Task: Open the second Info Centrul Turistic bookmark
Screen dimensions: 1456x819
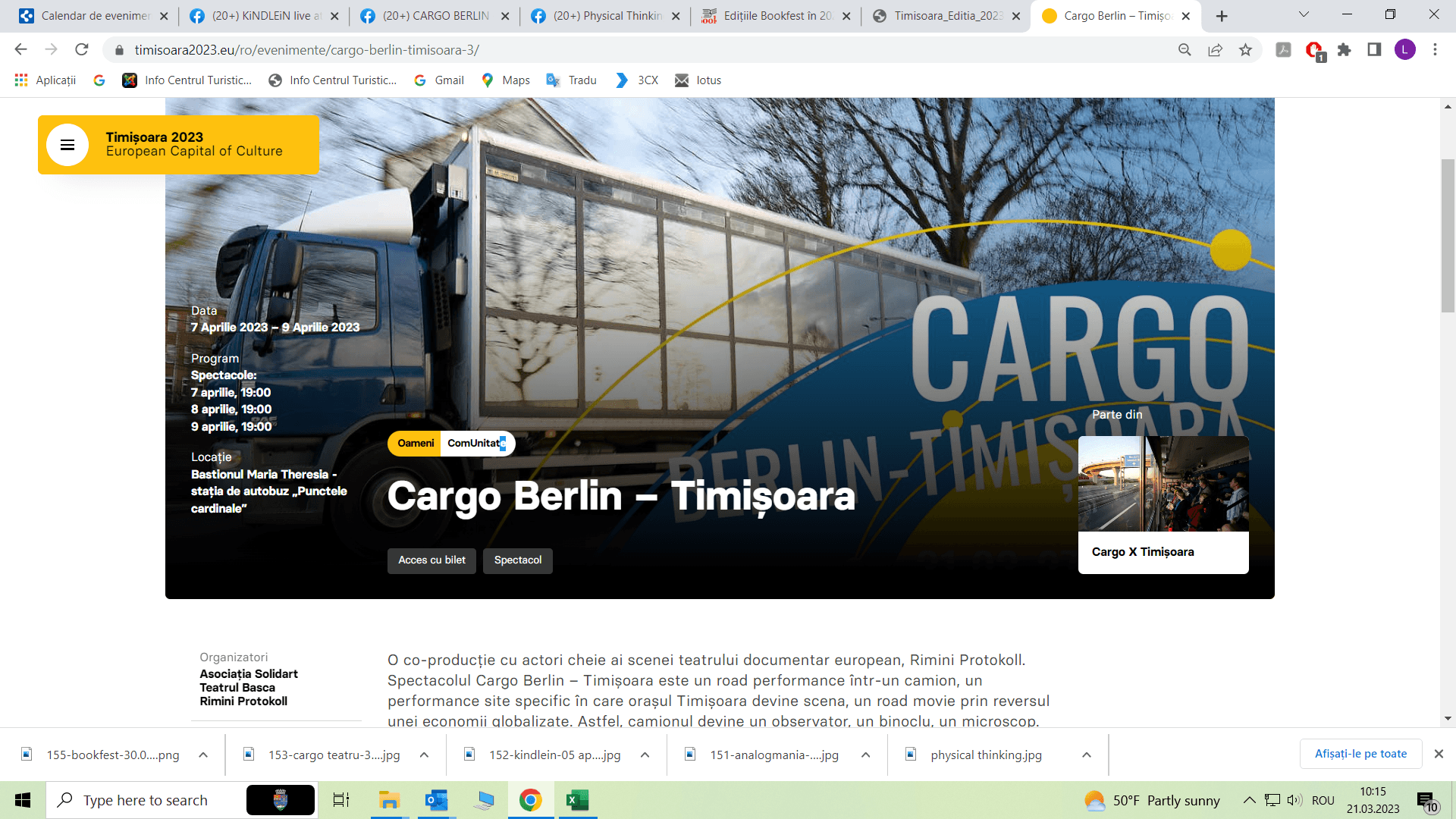Action: pos(333,80)
